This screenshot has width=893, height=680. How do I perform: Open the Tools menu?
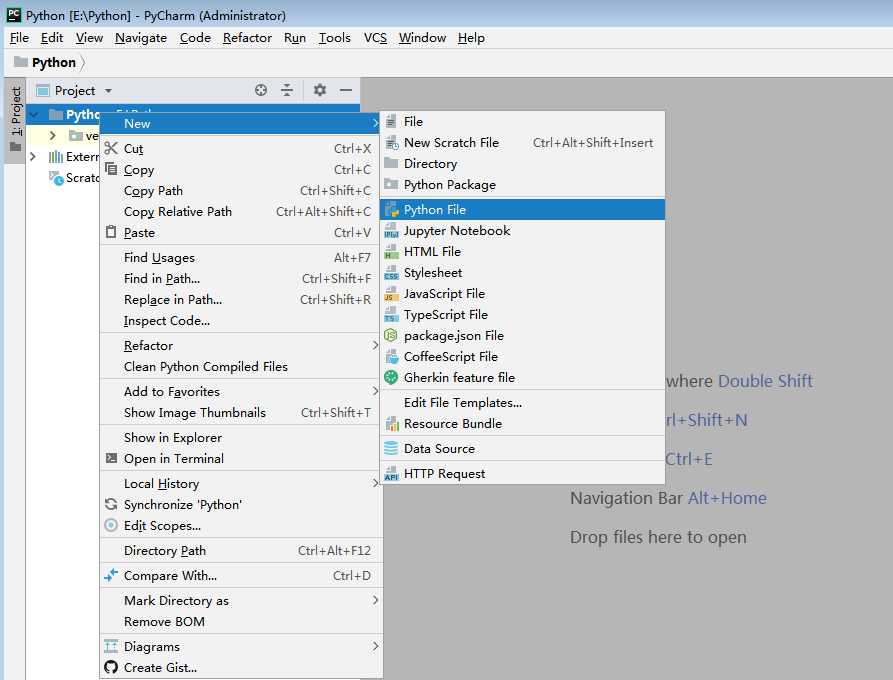click(334, 38)
